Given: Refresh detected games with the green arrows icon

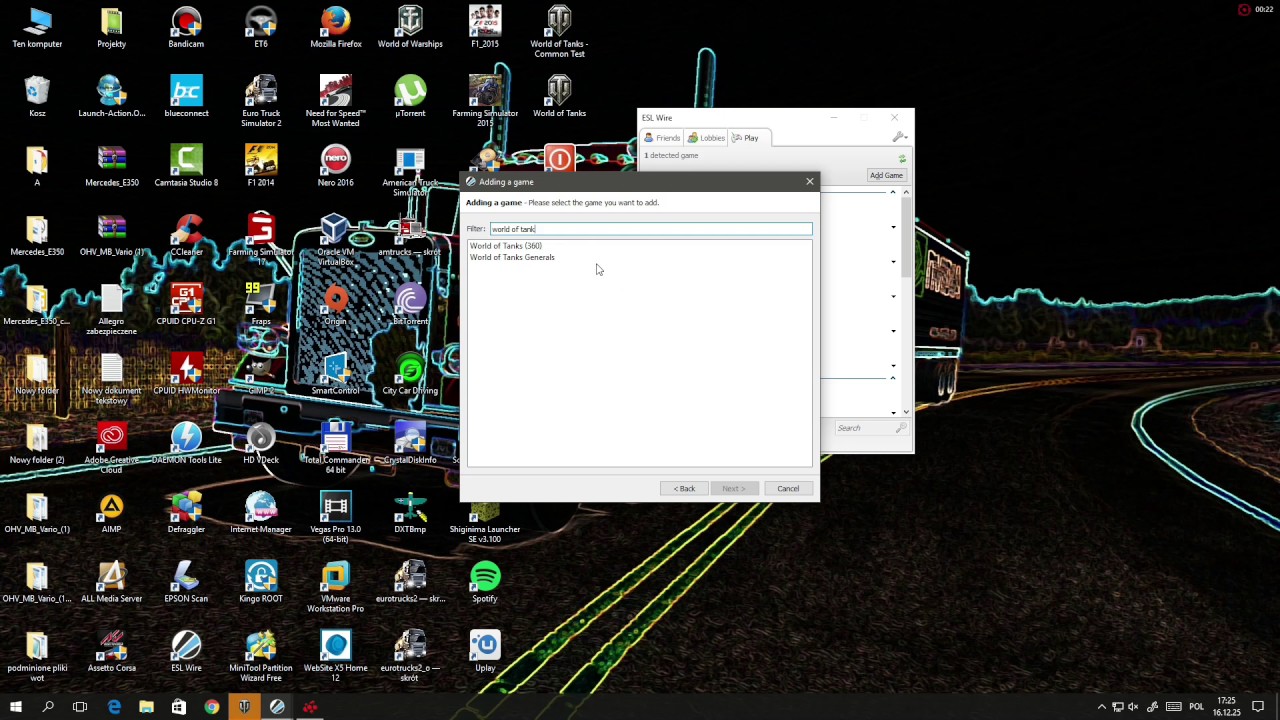Looking at the screenshot, I should (x=902, y=158).
